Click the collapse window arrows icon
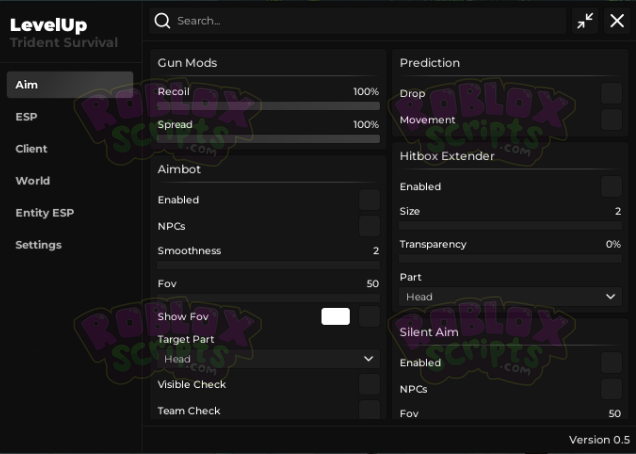This screenshot has width=636, height=454. (585, 21)
